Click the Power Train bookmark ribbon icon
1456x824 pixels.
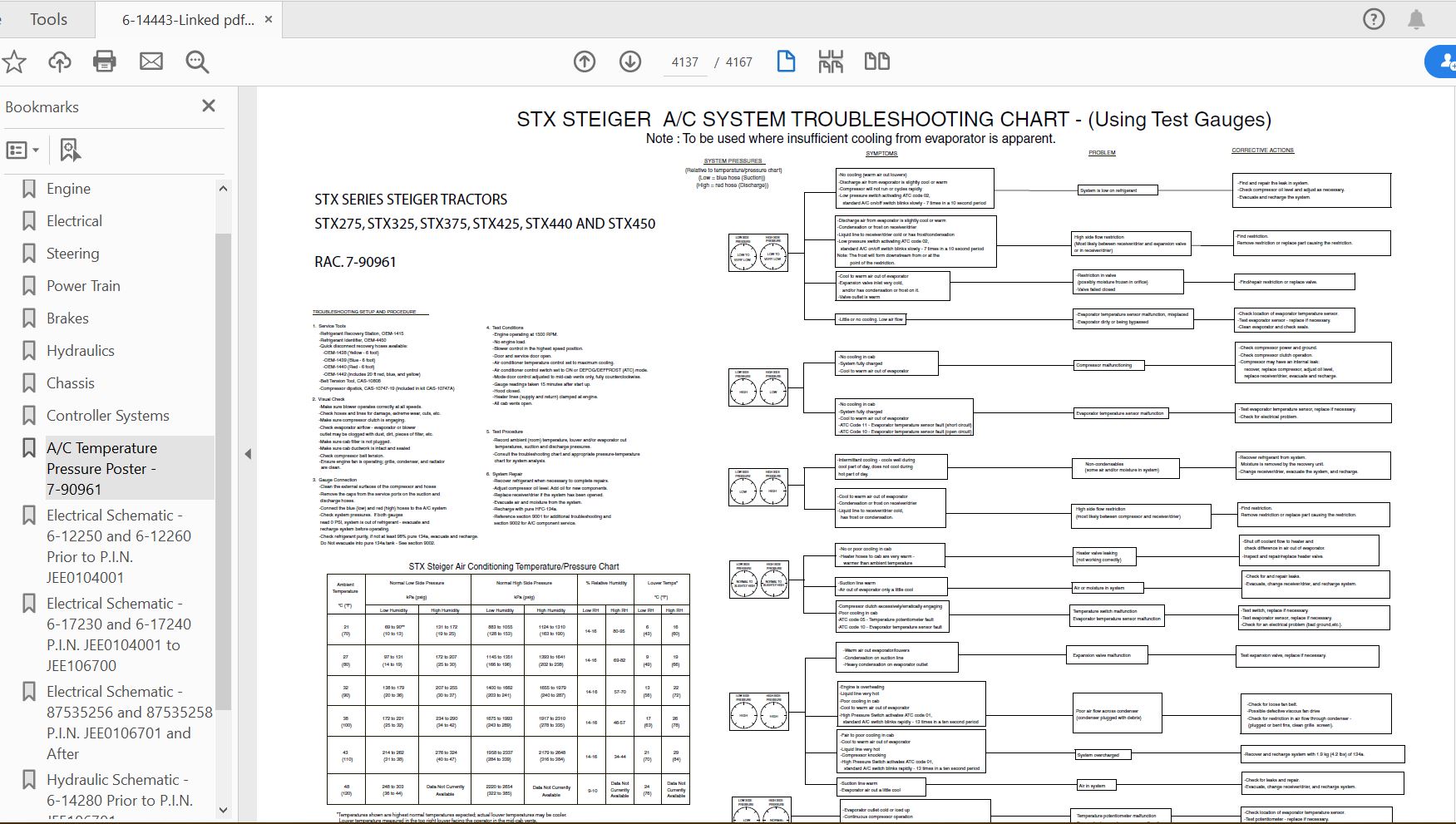[29, 286]
